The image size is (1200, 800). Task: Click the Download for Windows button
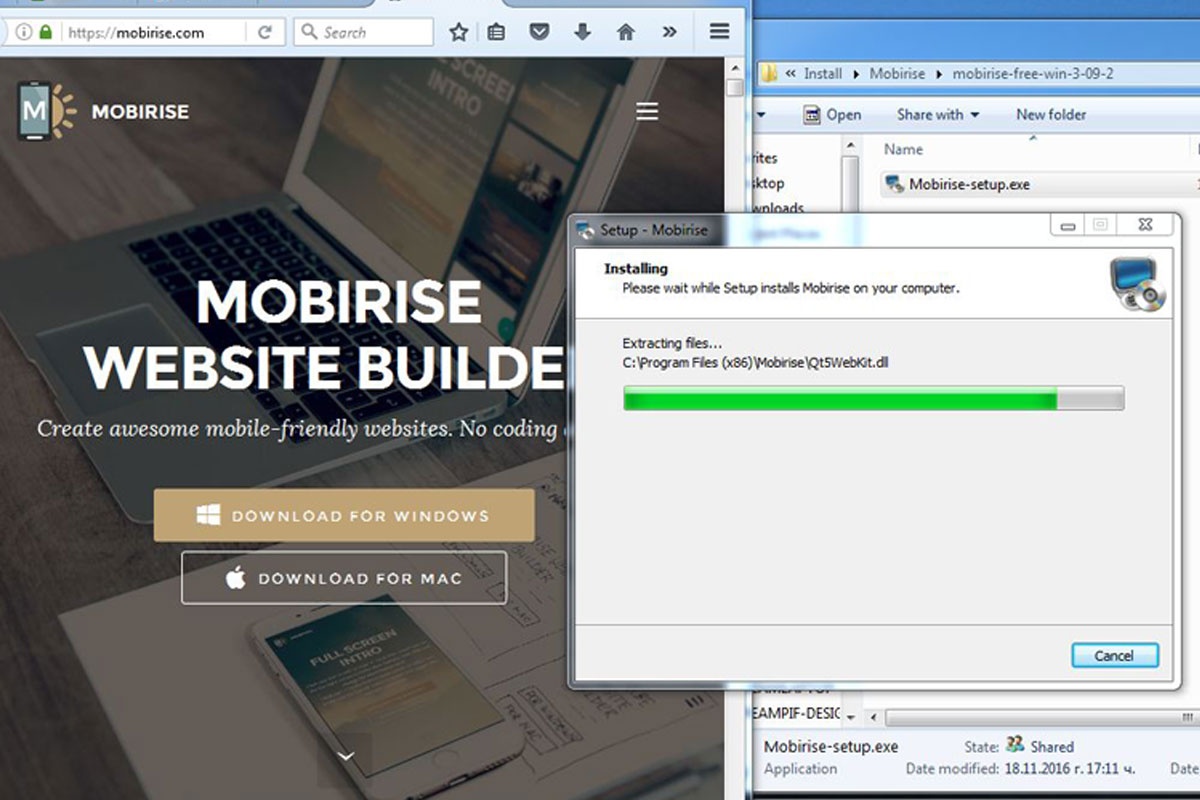tap(344, 516)
